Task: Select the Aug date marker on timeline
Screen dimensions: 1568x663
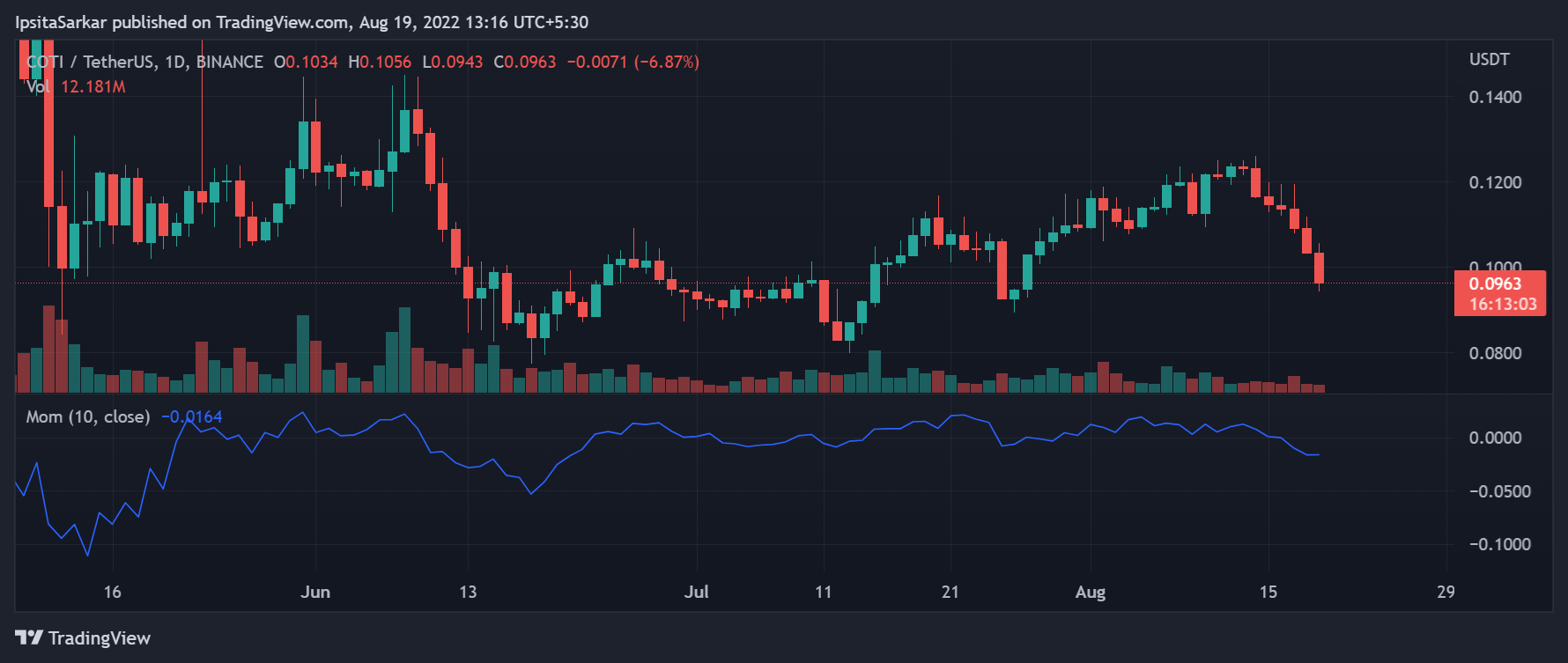Action: coord(1091,592)
